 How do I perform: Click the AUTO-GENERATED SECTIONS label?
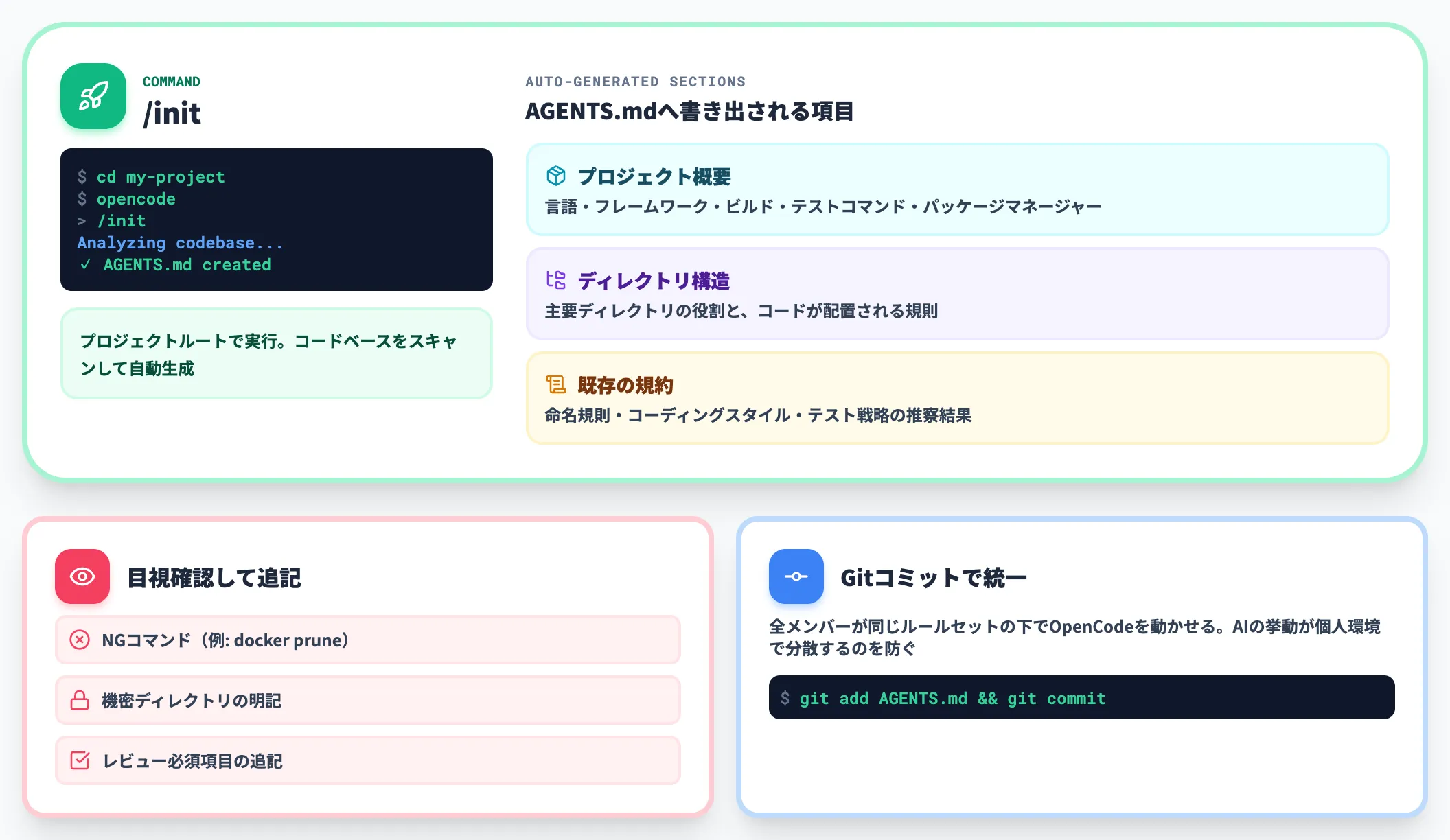pos(635,82)
